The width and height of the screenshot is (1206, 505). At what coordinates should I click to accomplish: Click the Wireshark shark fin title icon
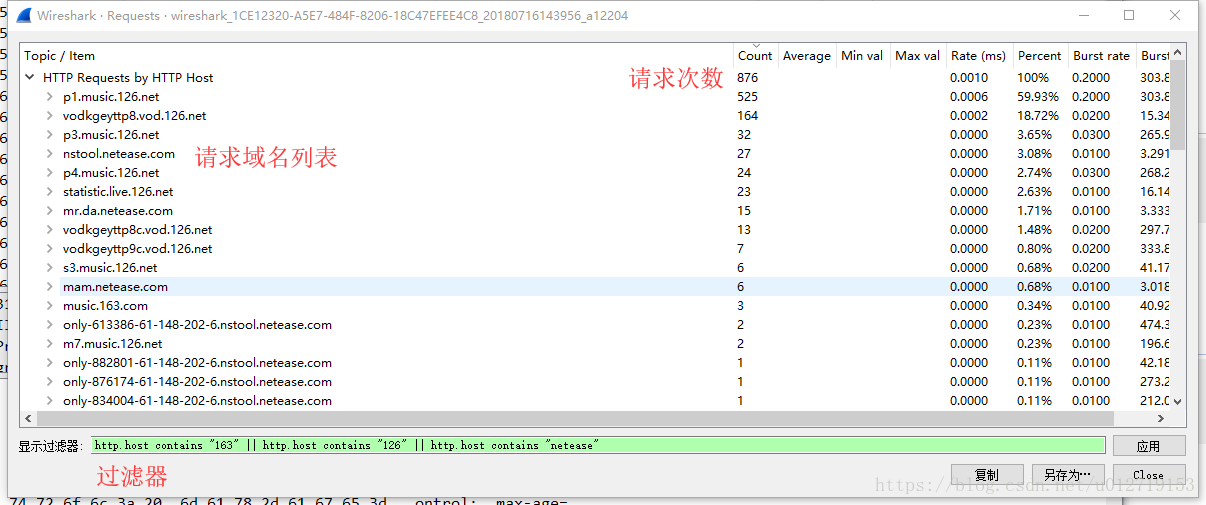pyautogui.click(x=25, y=16)
